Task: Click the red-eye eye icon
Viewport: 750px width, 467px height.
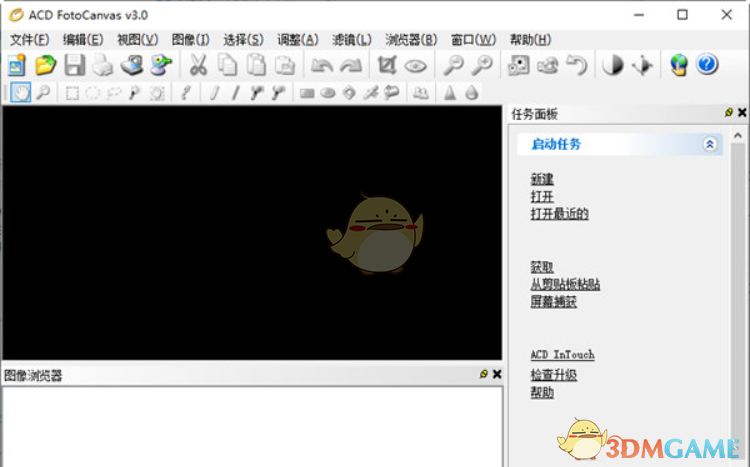Action: tap(415, 66)
